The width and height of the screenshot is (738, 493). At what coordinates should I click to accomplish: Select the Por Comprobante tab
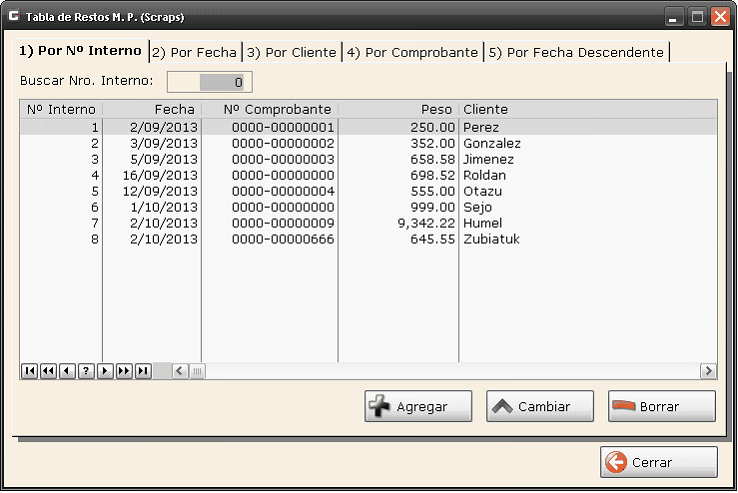(412, 52)
